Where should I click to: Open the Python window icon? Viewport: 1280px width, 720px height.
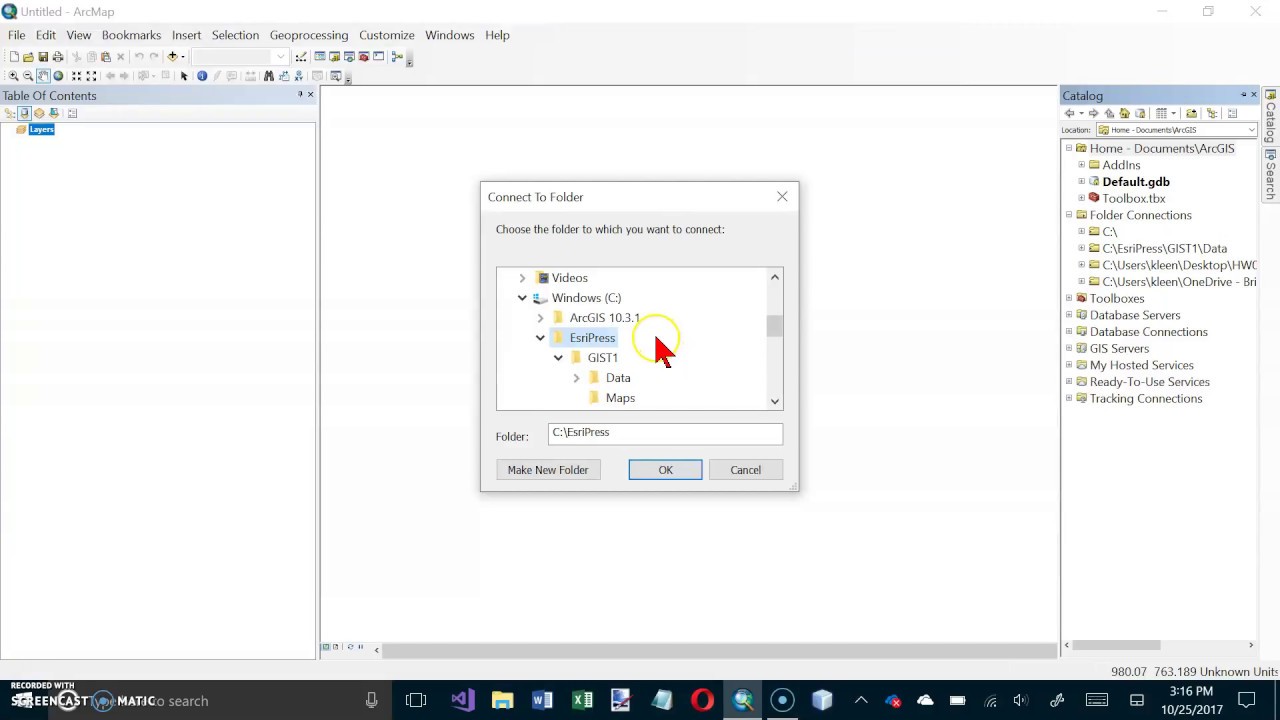378,57
